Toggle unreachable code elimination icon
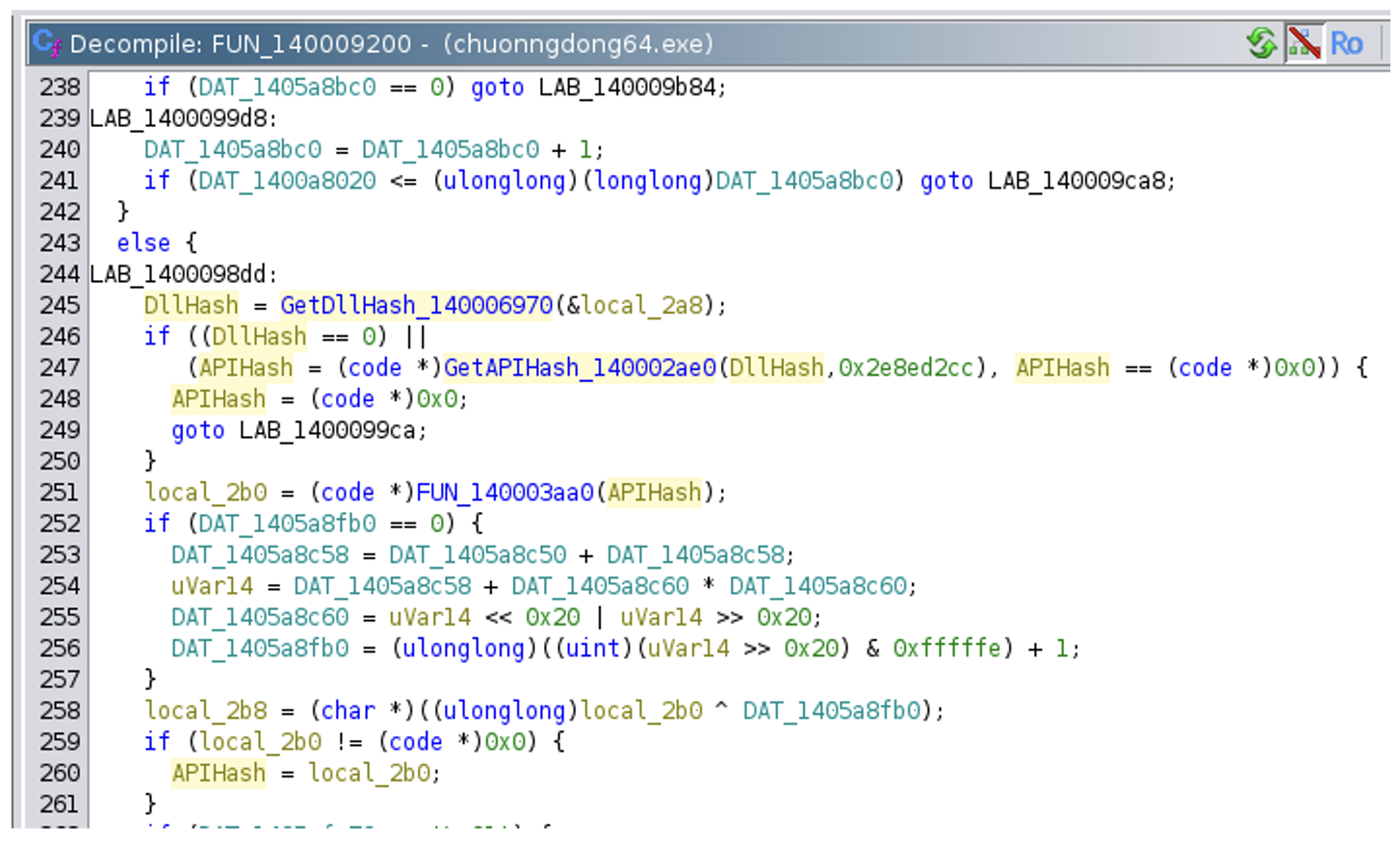The height and width of the screenshot is (843, 1400). [1304, 43]
